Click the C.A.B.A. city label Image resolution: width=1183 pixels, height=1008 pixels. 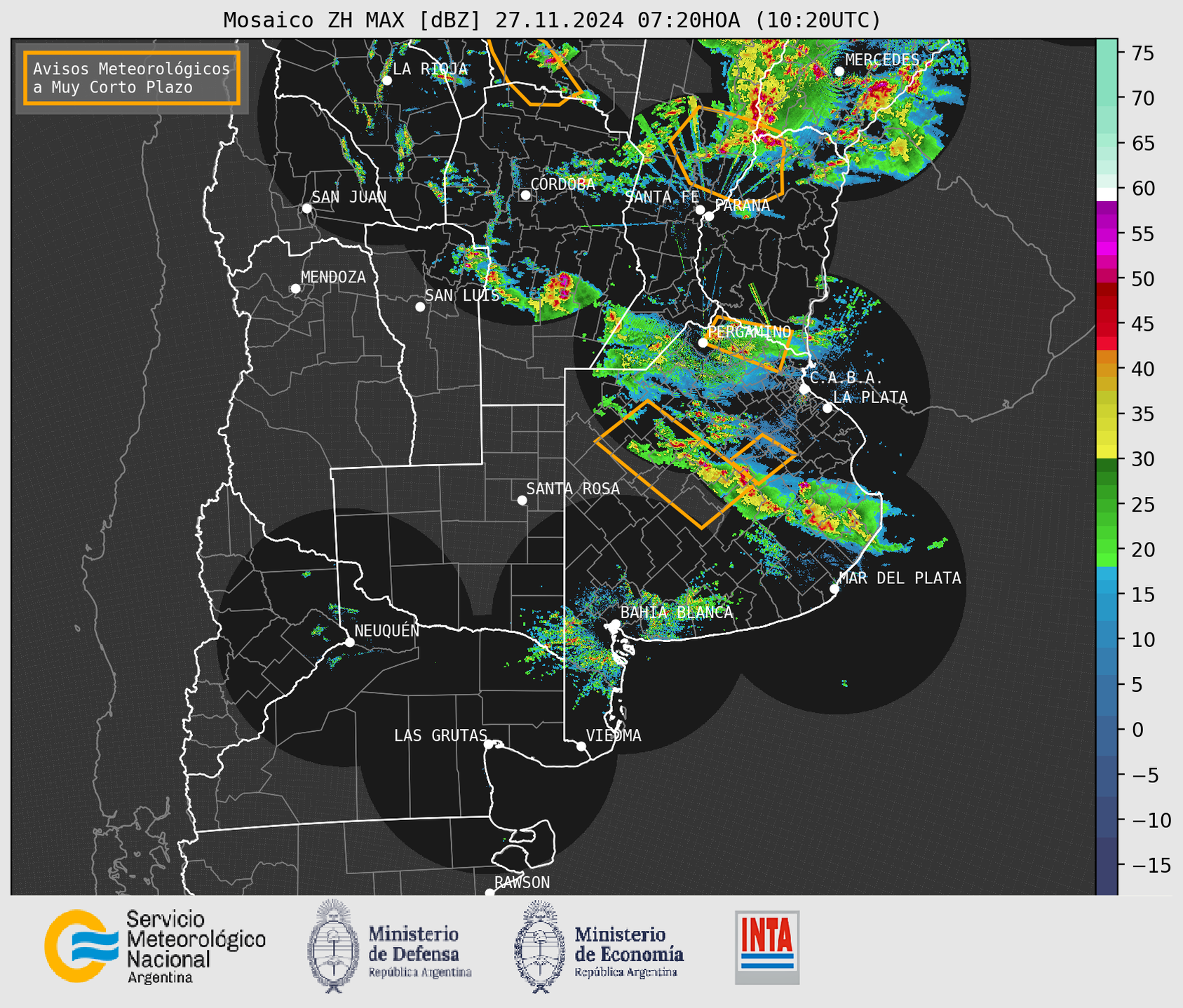coord(846,378)
